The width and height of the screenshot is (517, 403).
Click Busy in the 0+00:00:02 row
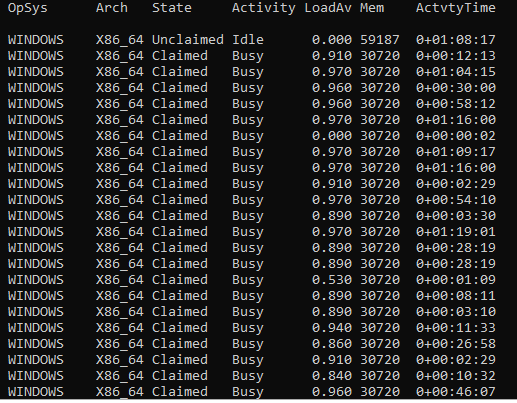pyautogui.click(x=248, y=136)
